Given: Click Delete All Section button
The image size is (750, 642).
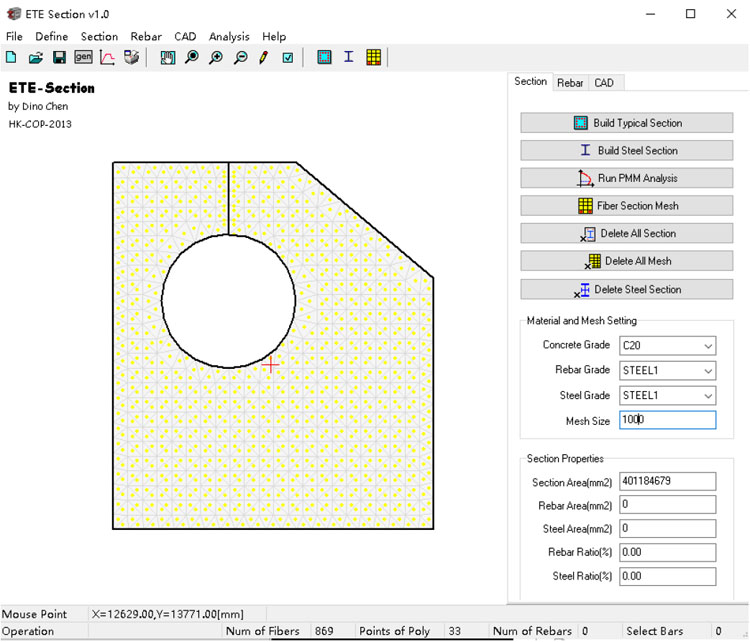Looking at the screenshot, I should [627, 233].
